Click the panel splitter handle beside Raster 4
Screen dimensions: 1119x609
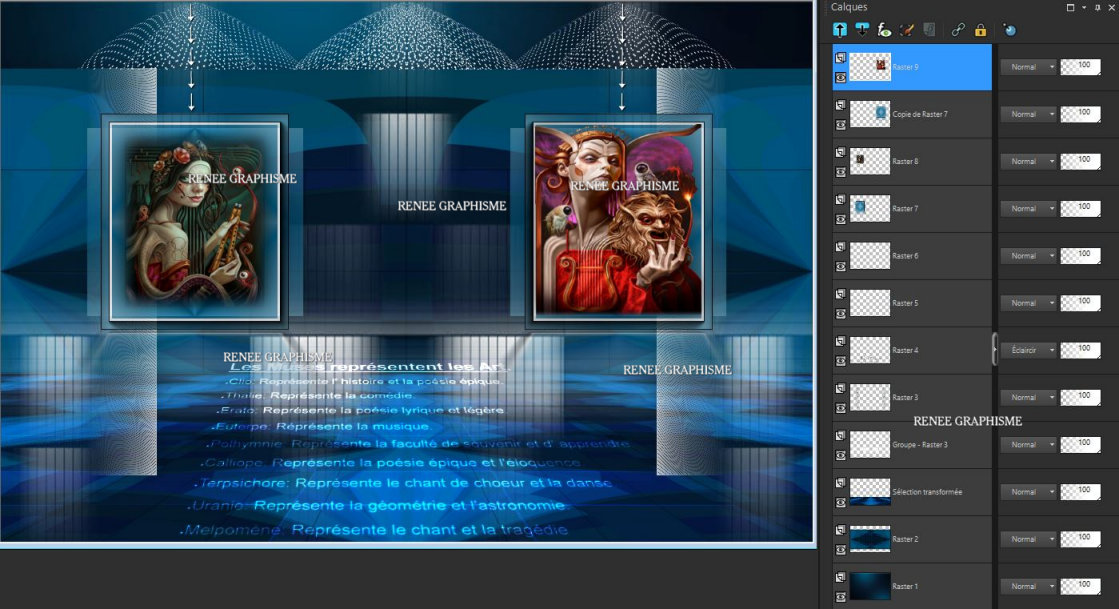(x=994, y=349)
